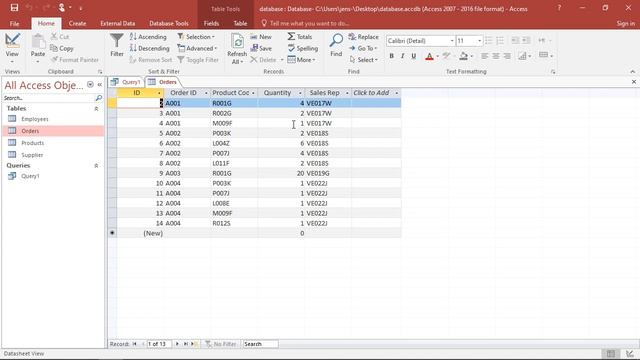Click search magnifier in navigation pane
The width and height of the screenshot is (640, 360).
tap(98, 98)
